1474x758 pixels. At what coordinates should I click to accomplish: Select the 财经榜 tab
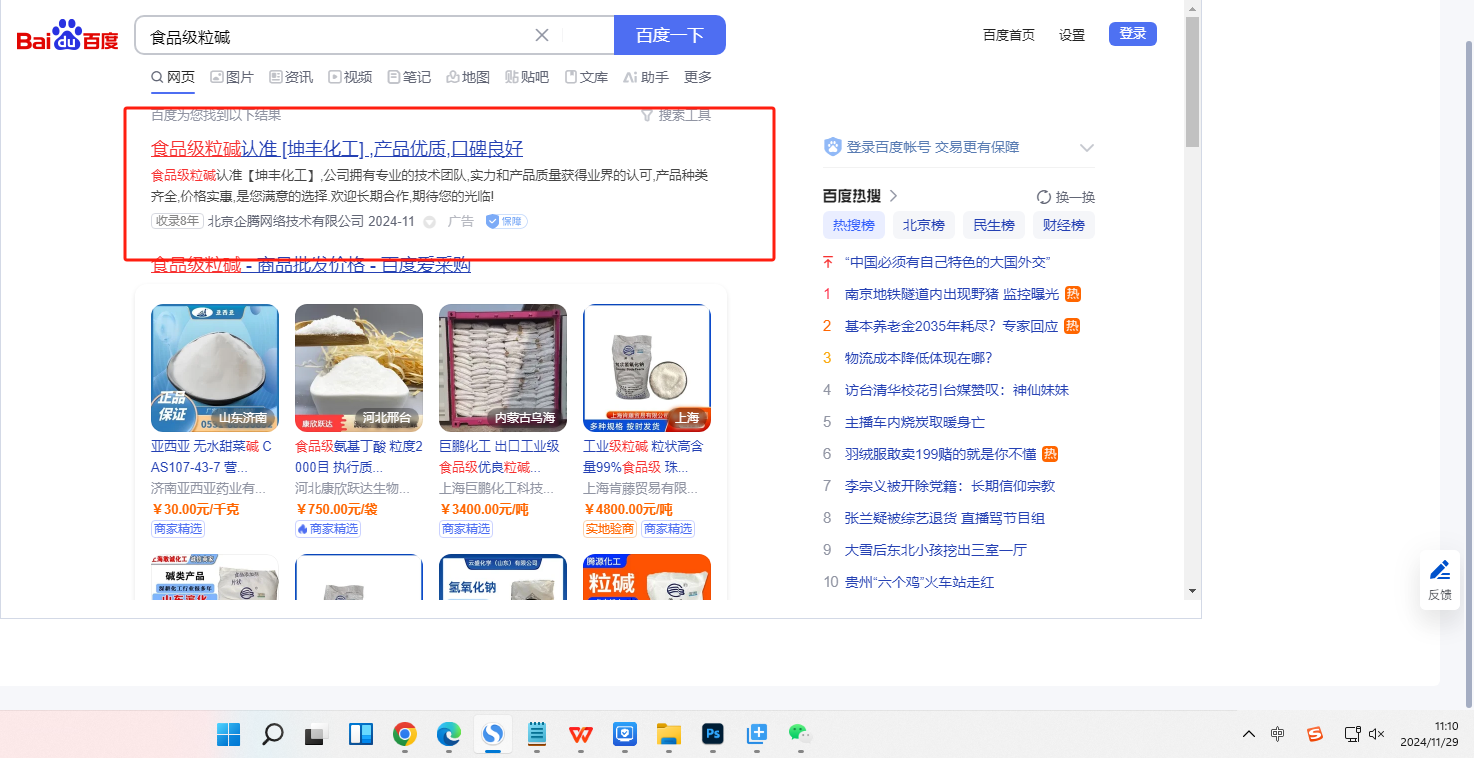click(x=1064, y=225)
